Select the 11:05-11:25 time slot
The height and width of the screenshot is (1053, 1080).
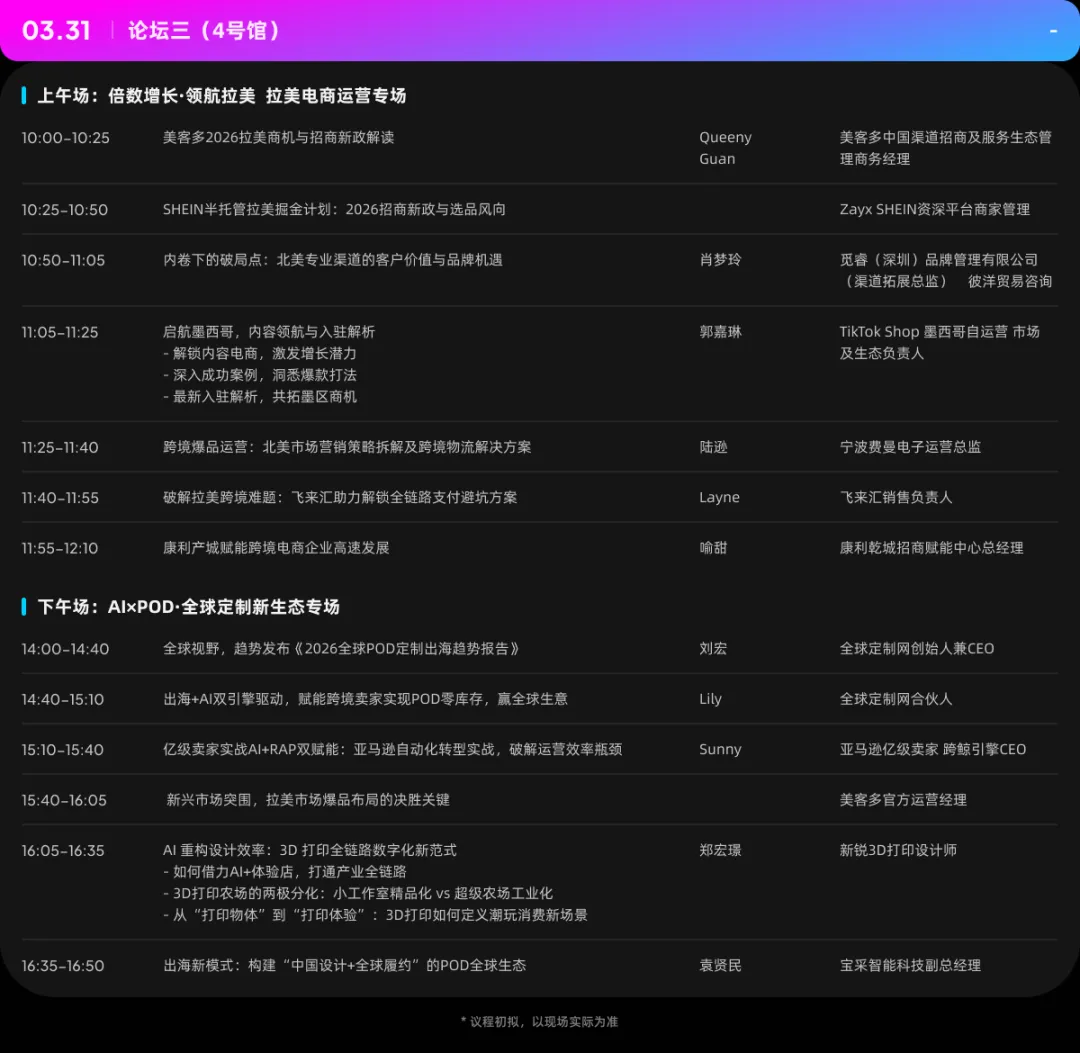[60, 332]
